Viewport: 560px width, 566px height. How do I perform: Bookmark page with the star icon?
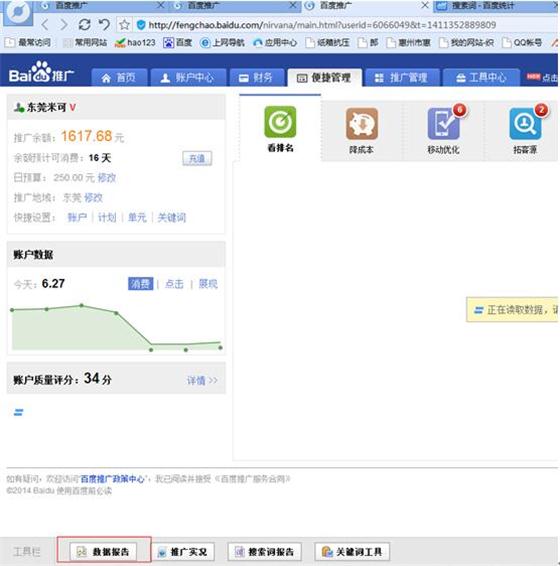pos(125,25)
